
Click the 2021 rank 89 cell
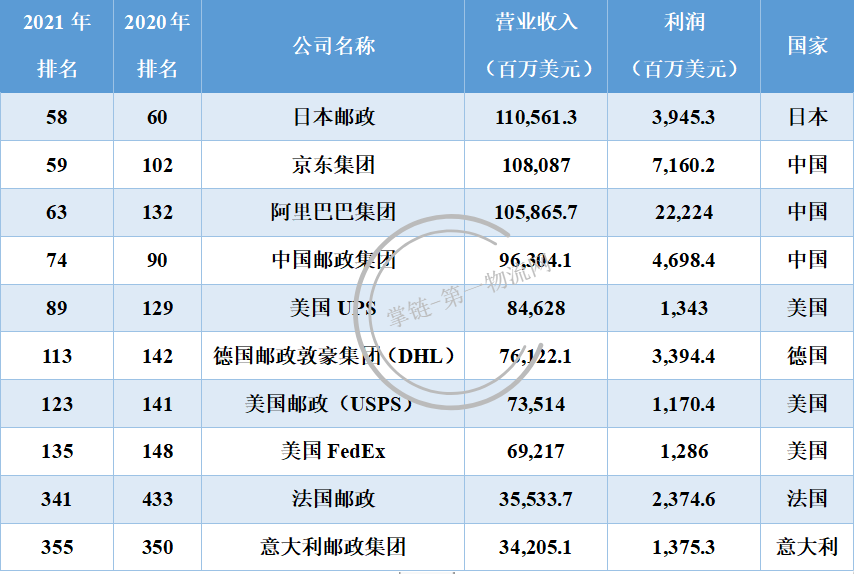pos(57,308)
